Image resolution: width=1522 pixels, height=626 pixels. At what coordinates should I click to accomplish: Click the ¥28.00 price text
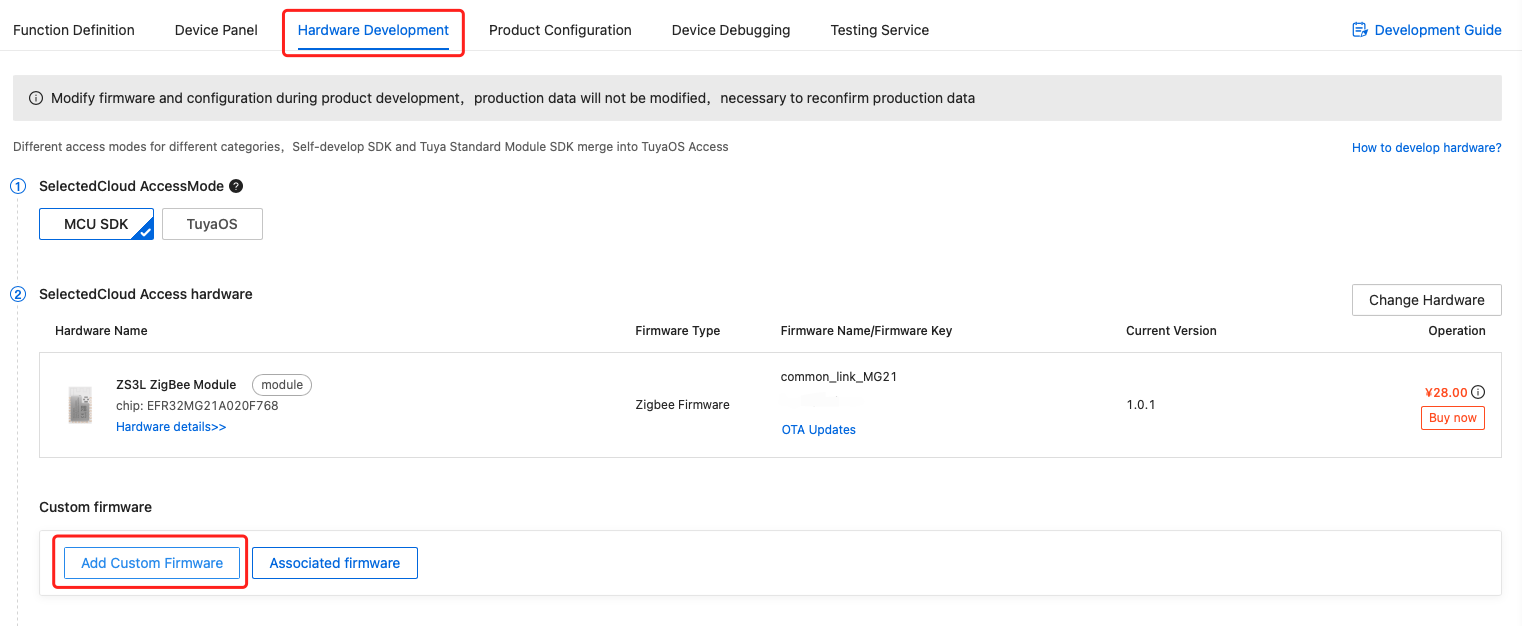tap(1446, 392)
